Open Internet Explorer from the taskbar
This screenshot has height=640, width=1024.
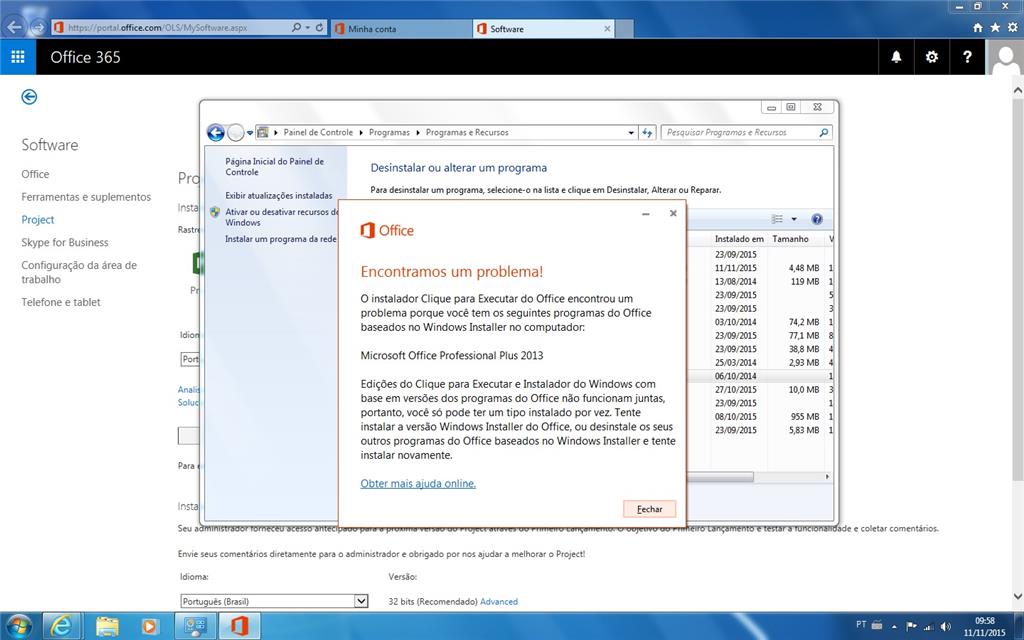click(62, 626)
